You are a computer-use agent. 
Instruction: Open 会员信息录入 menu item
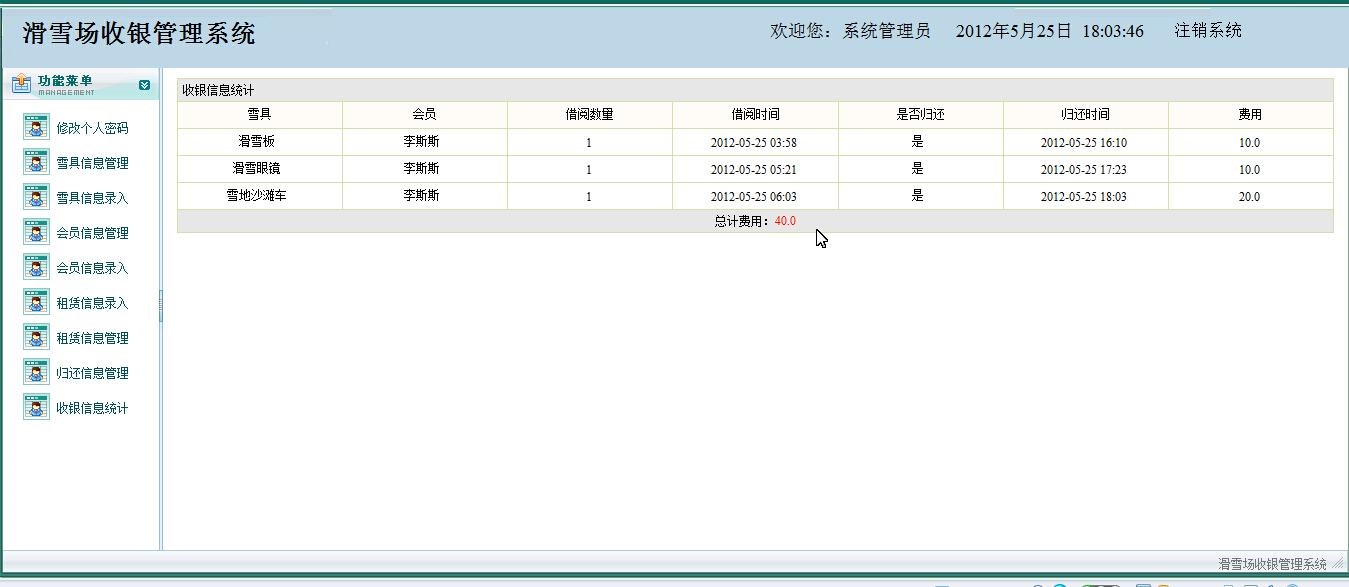click(x=92, y=268)
